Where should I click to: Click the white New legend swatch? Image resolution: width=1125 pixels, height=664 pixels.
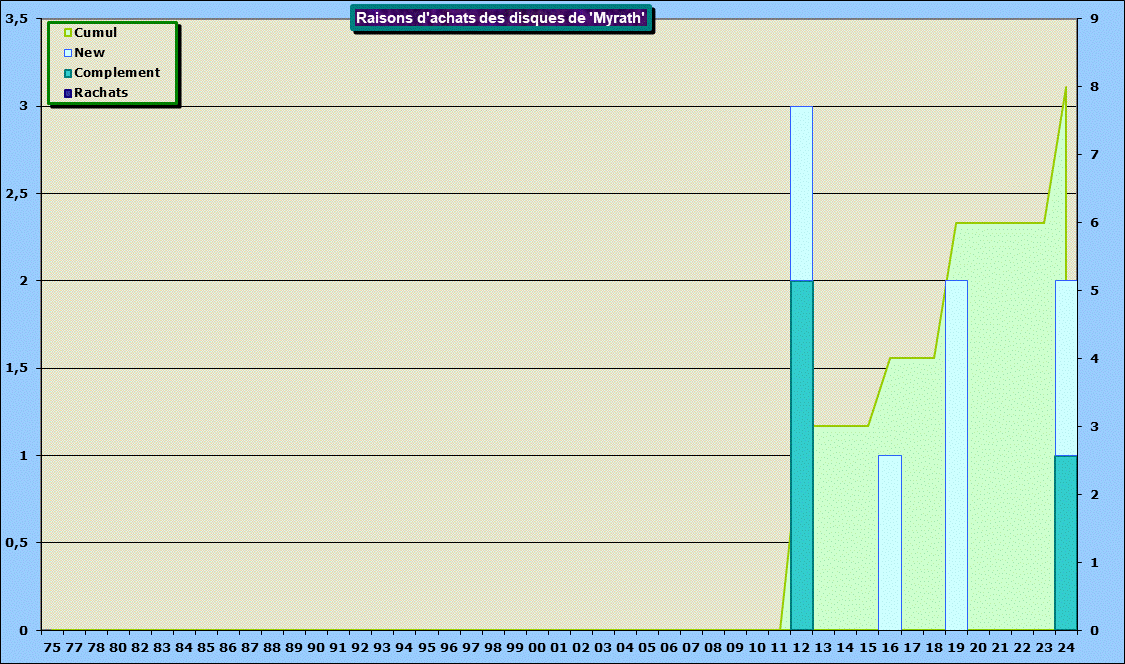point(68,53)
